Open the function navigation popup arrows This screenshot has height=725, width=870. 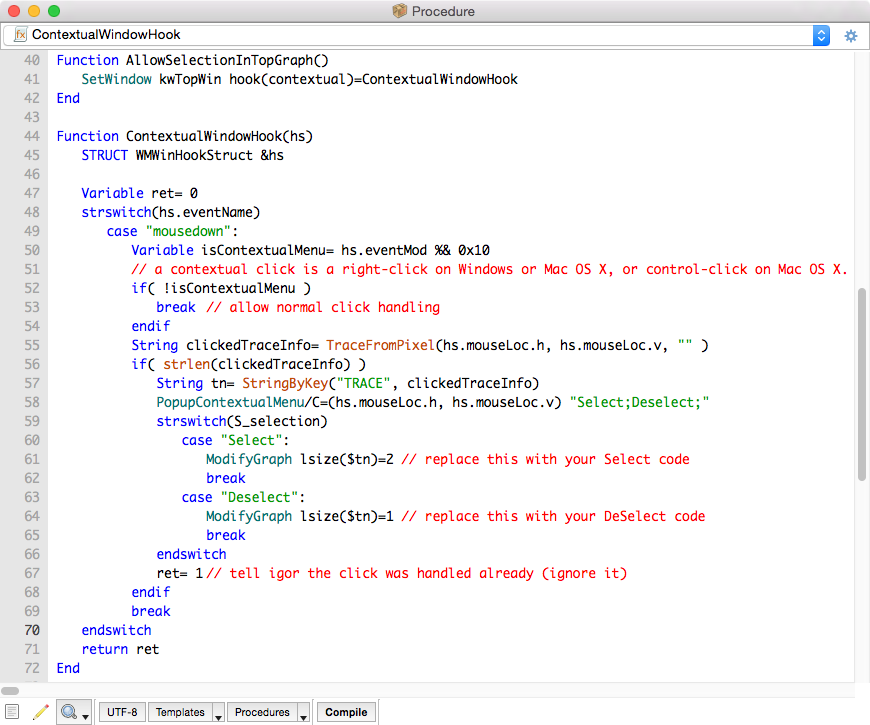click(x=821, y=35)
